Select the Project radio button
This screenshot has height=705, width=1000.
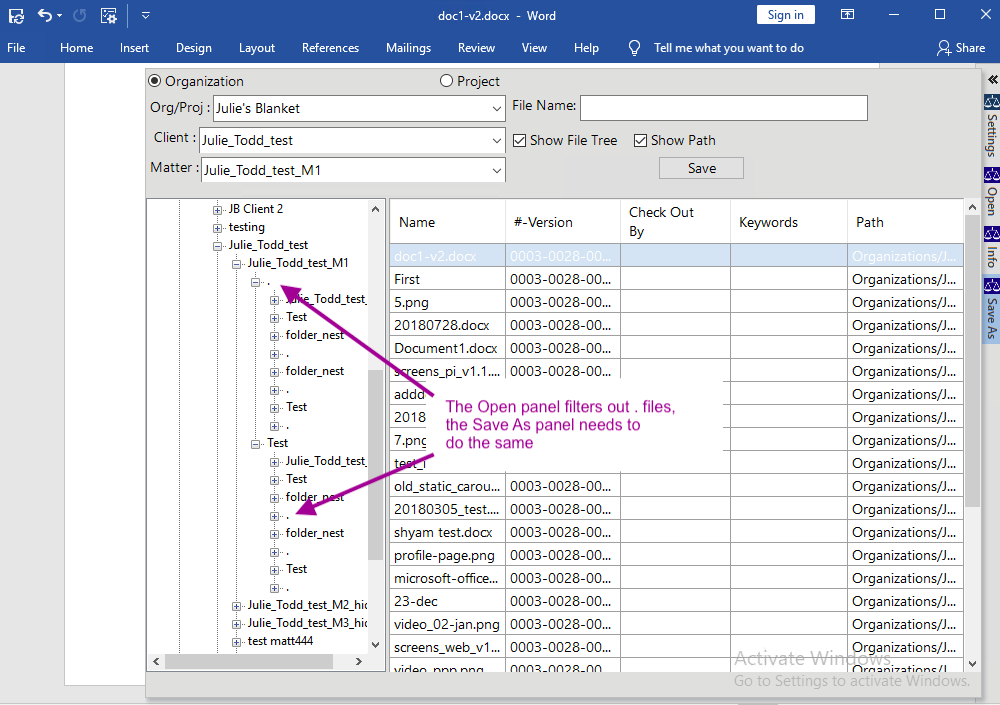[x=446, y=81]
